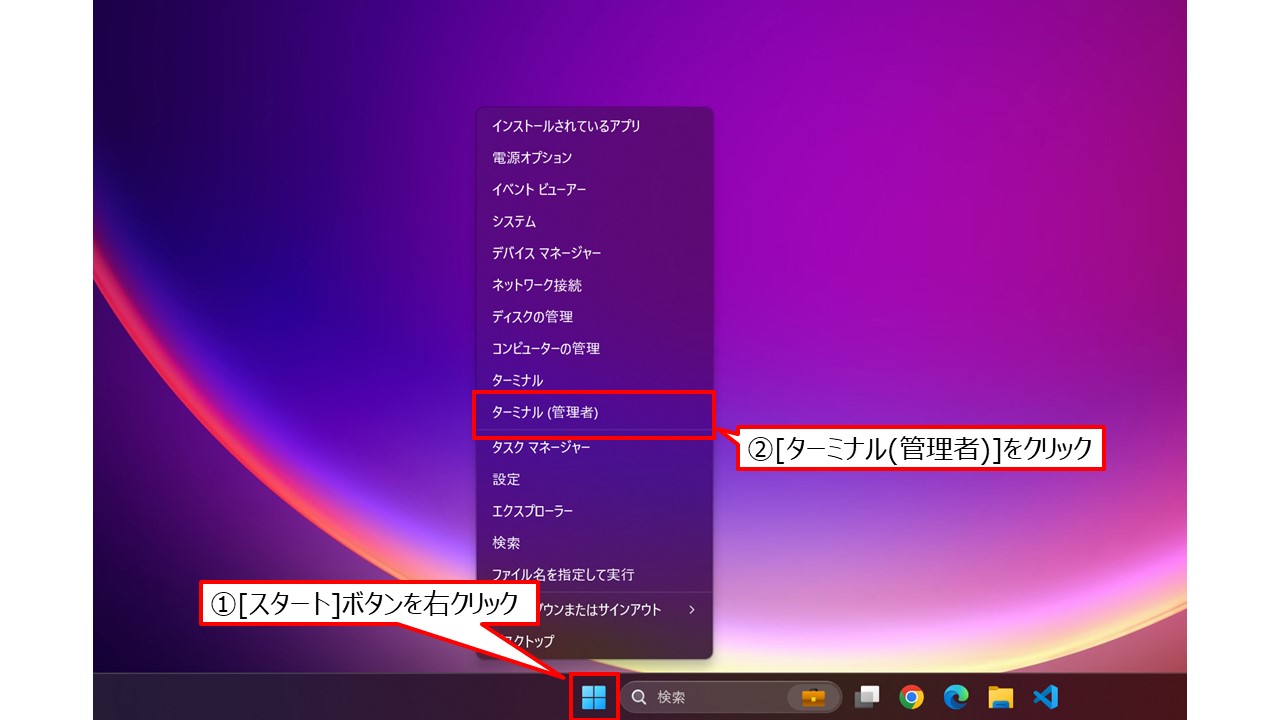Open エクスプローラー menu entry

594,511
